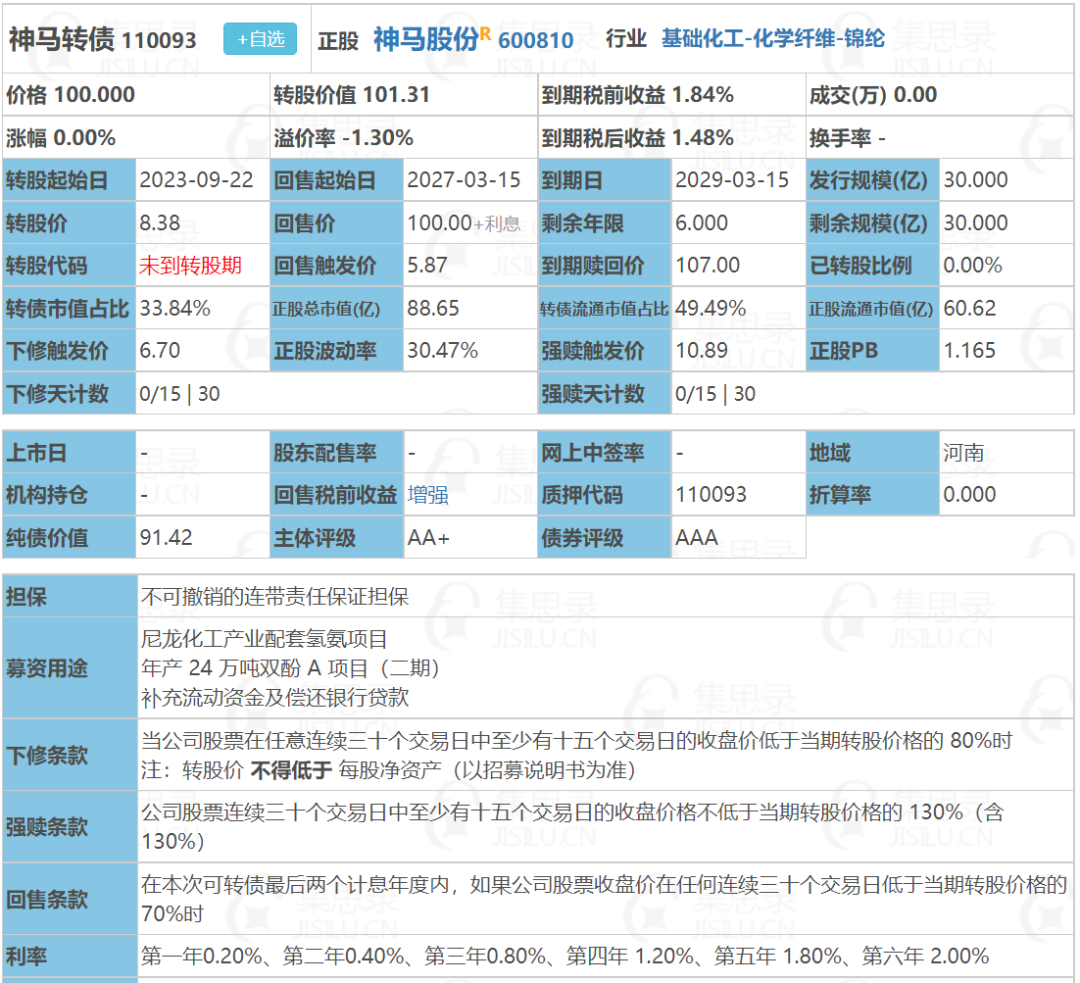Select the 下修触发价 value 6.70
The image size is (1080, 983).
(160, 351)
